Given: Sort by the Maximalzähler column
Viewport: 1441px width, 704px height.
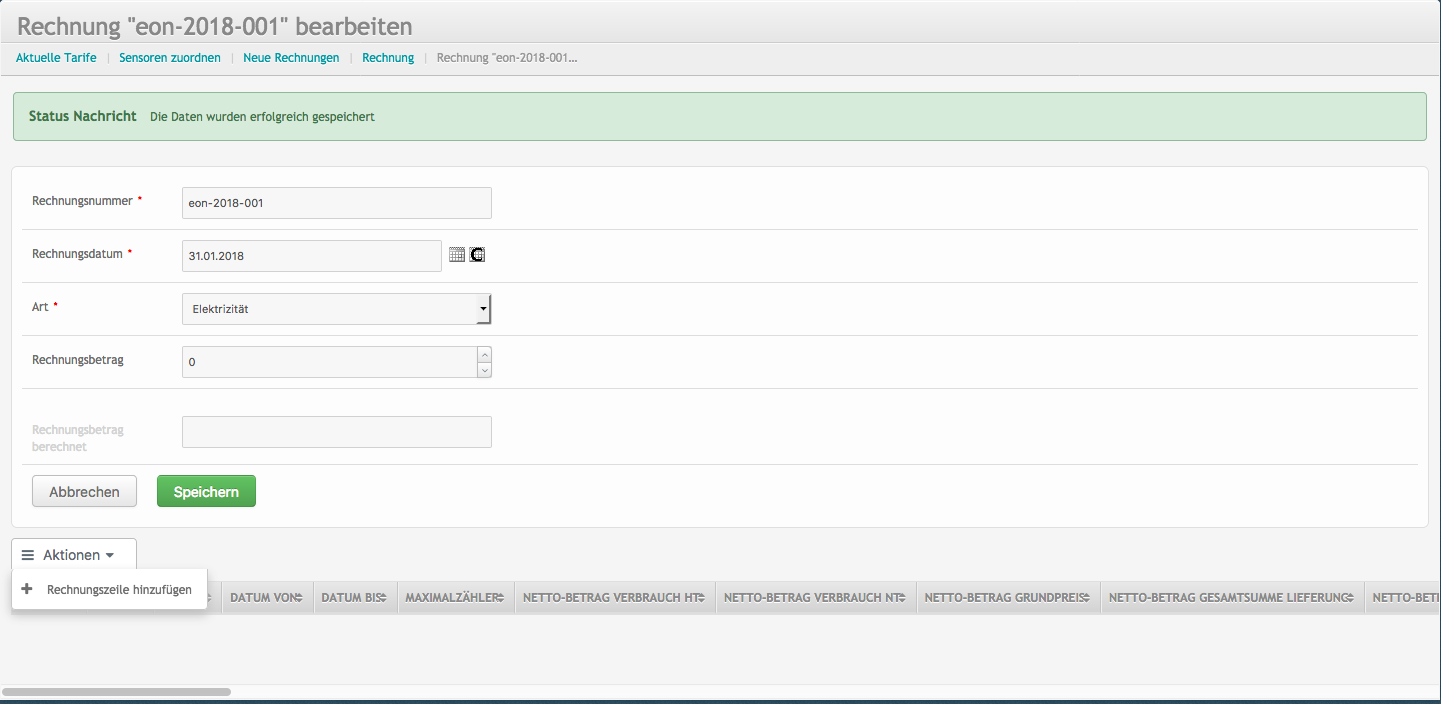Looking at the screenshot, I should (455, 598).
